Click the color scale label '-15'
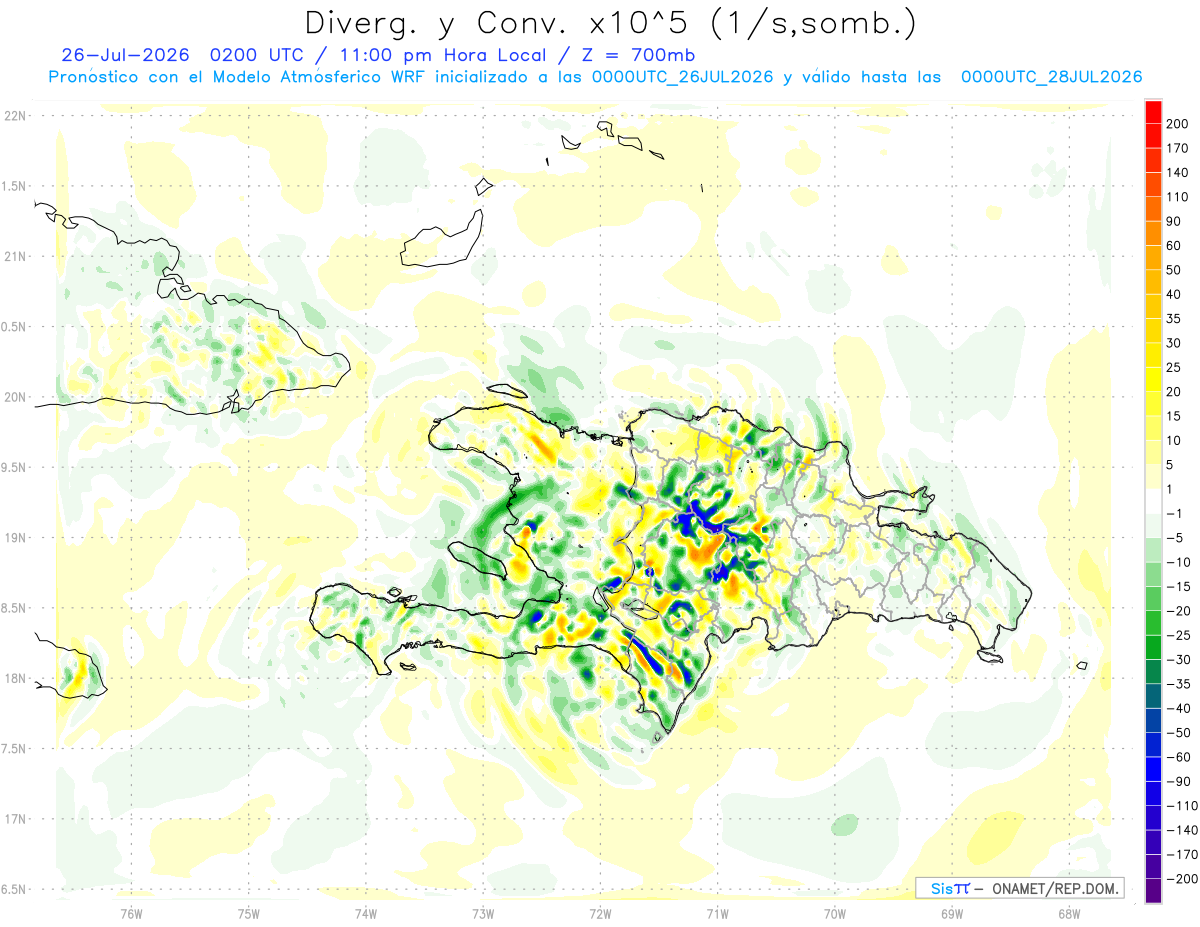 [x=1177, y=587]
